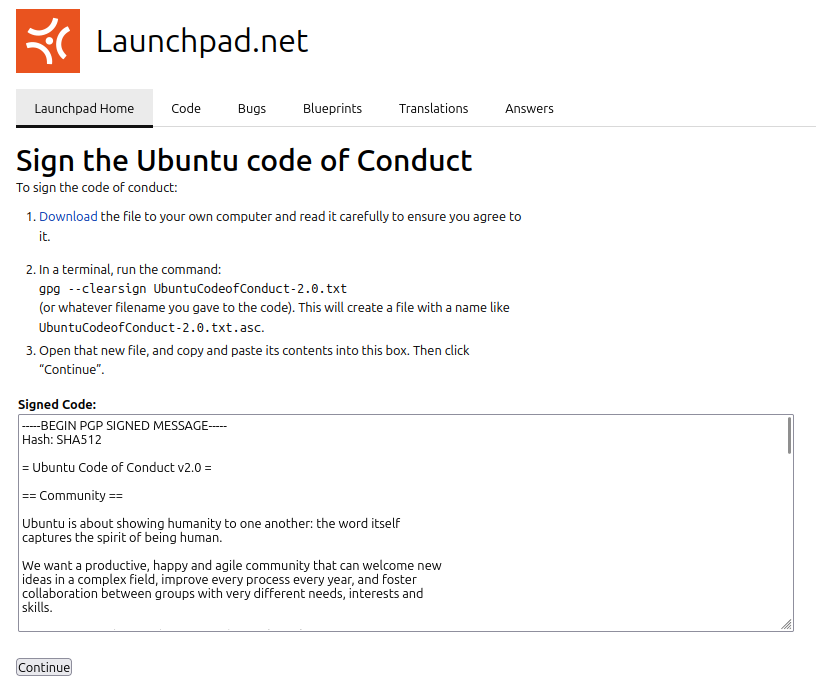Click the orange Launchpad logo icon
The image size is (816, 687).
pos(48,41)
